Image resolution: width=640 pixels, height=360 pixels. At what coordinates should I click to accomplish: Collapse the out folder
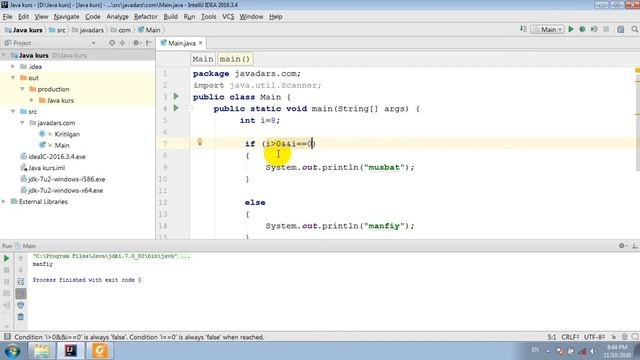click(x=13, y=78)
